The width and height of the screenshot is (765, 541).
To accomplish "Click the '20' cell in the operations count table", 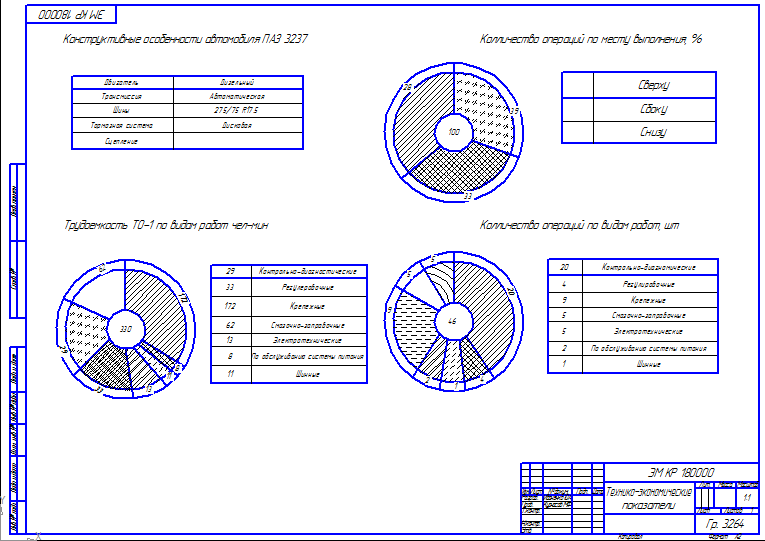I will (564, 267).
